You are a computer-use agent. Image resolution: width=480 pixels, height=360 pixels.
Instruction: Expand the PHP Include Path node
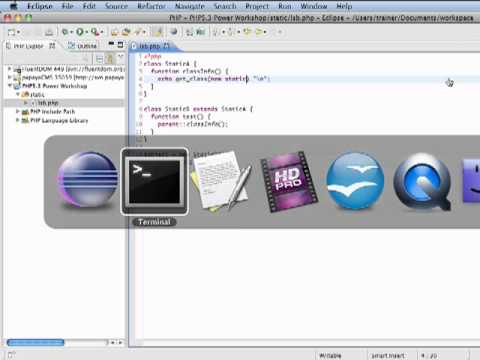(x=18, y=111)
